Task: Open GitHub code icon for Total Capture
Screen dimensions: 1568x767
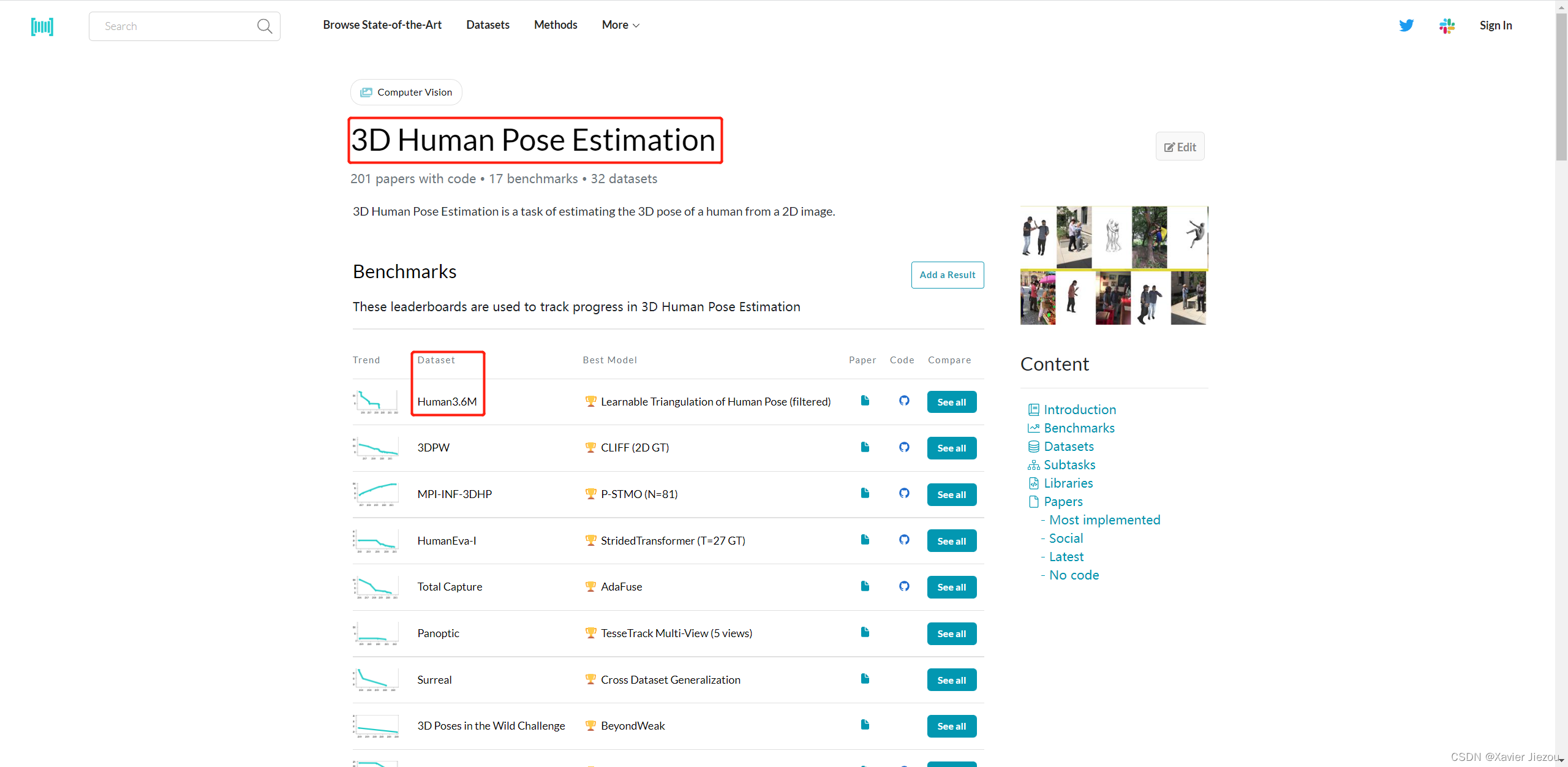Action: [x=904, y=586]
